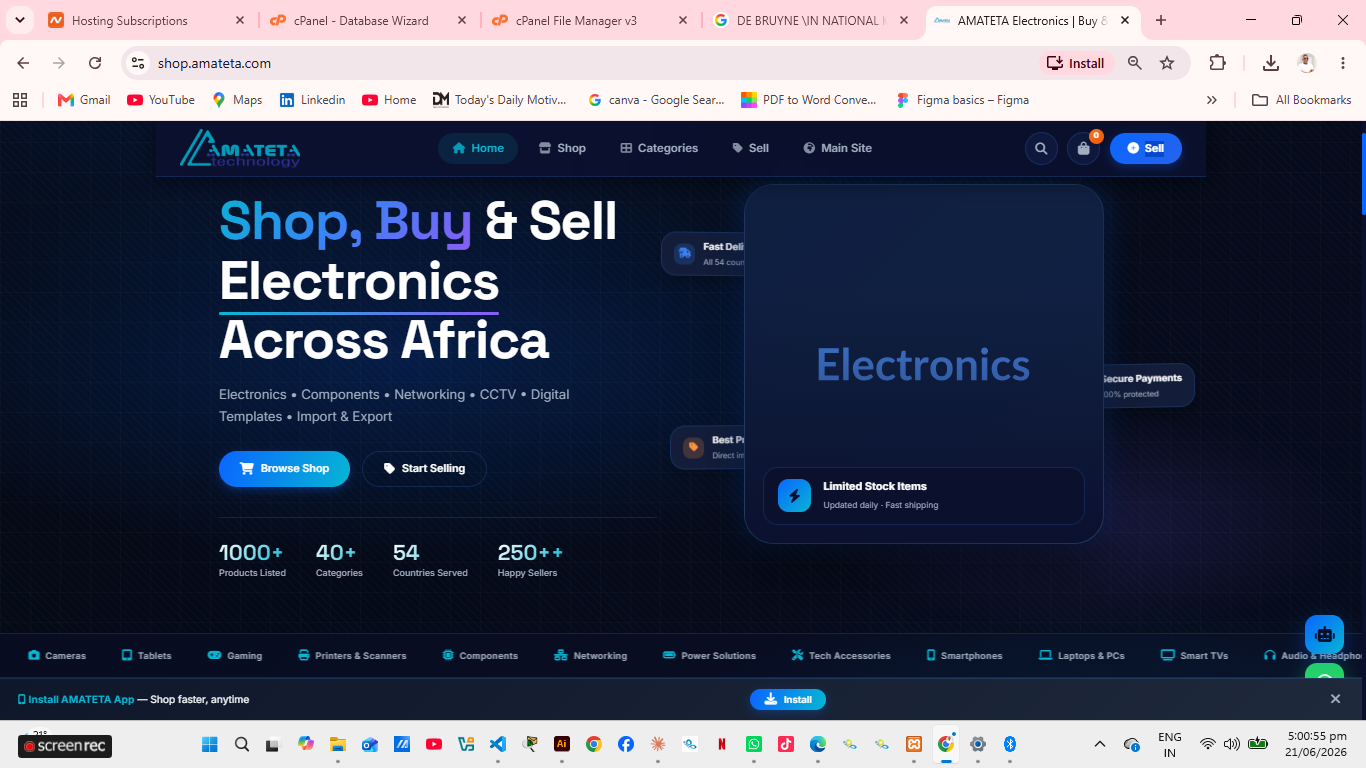Select the Power Solutions category
The width and height of the screenshot is (1366, 768).
[x=709, y=655]
